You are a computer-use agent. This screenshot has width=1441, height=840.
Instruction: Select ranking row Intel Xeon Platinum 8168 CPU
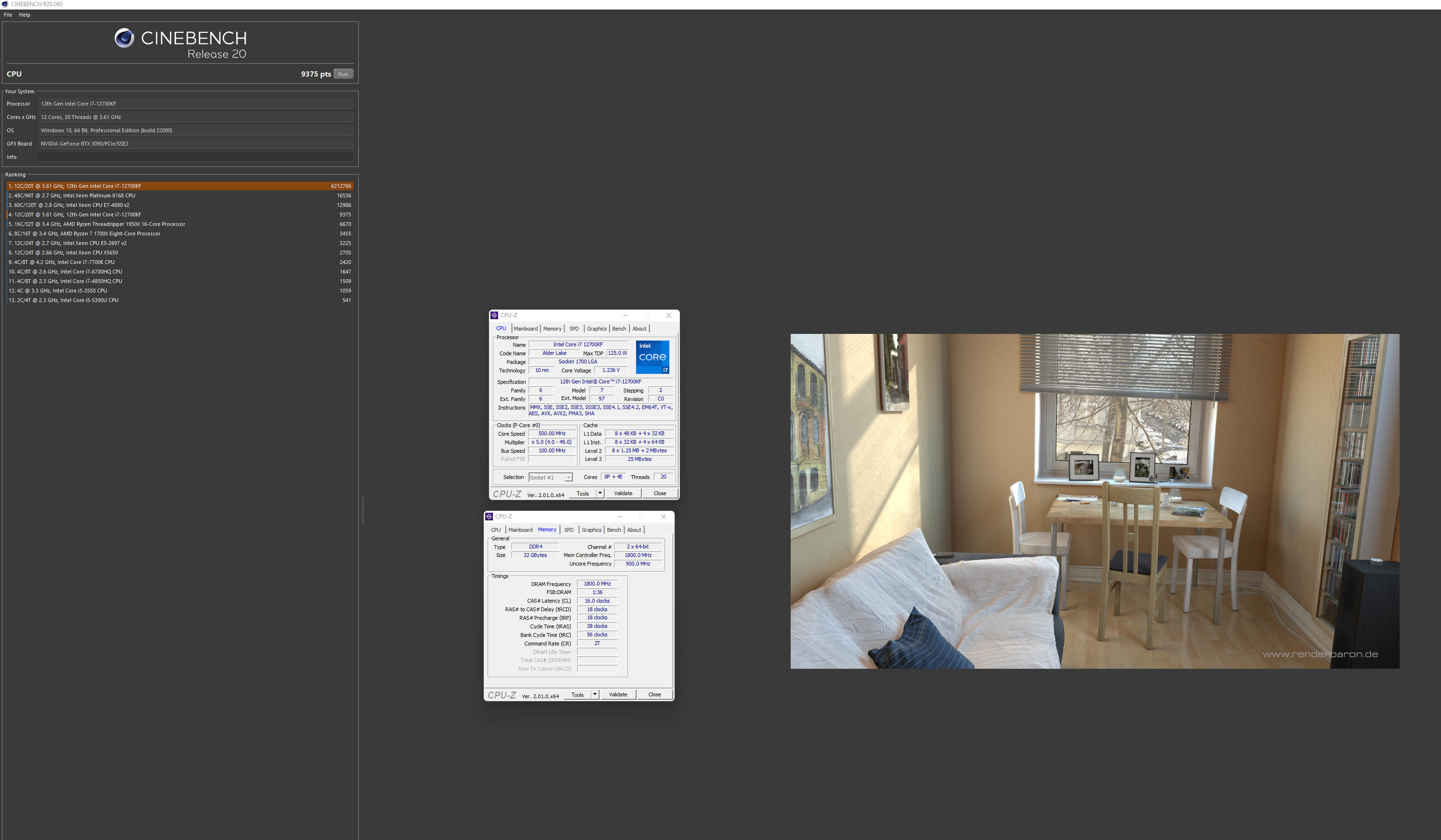click(x=180, y=195)
